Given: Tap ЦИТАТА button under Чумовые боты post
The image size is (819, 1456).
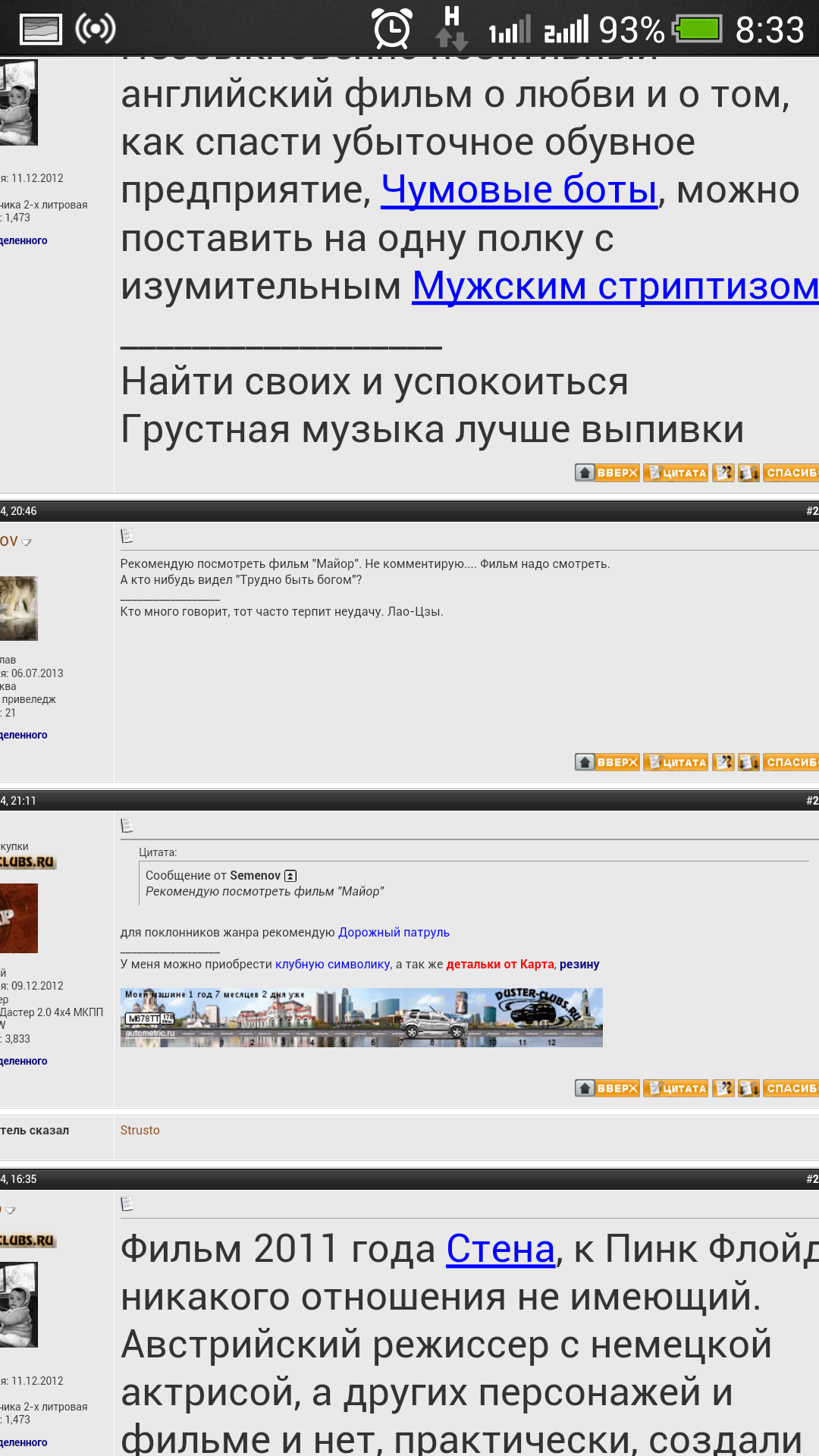Looking at the screenshot, I should (x=676, y=472).
